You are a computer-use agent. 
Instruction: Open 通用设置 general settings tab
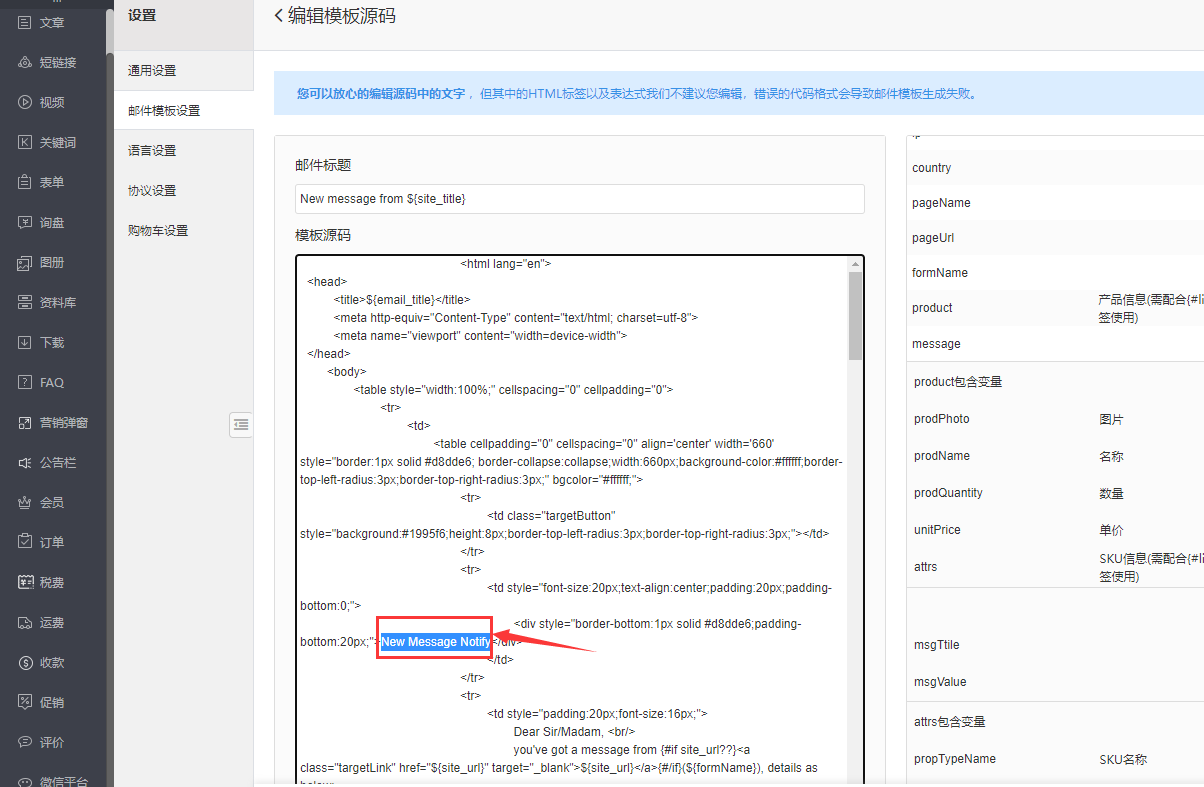point(152,71)
